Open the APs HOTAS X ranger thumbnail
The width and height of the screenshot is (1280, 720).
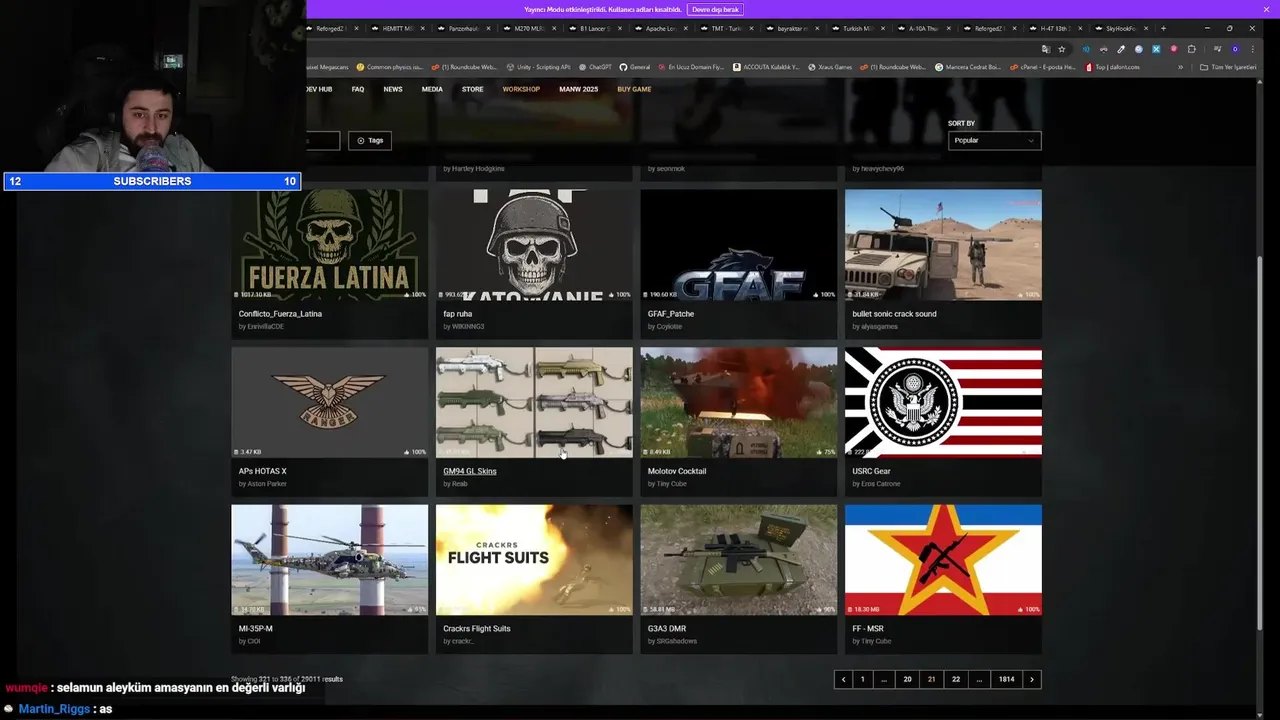point(329,402)
